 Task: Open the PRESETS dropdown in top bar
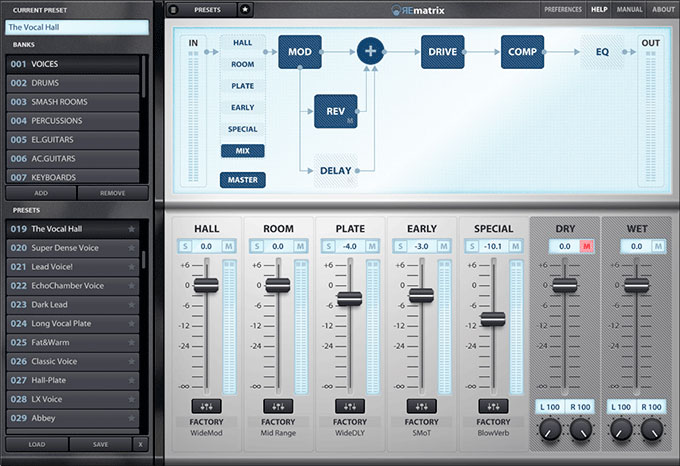pos(208,9)
